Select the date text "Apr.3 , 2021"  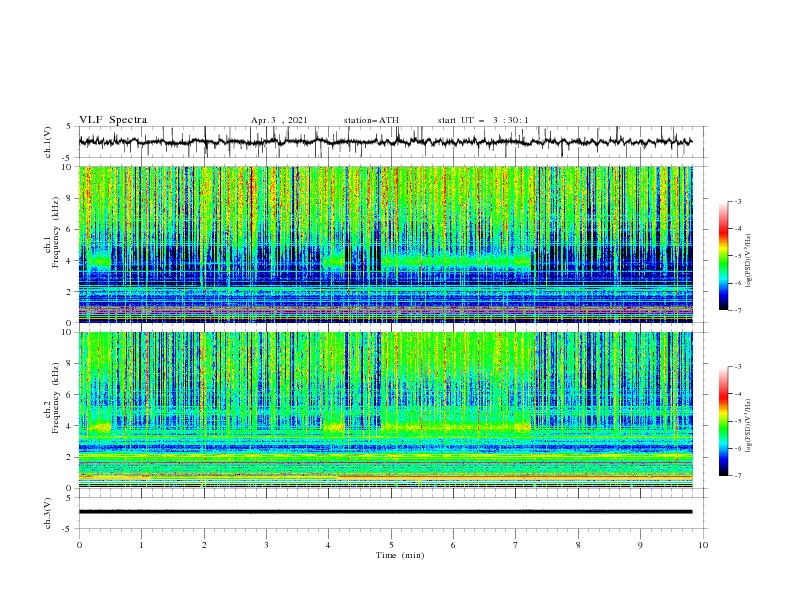279,120
